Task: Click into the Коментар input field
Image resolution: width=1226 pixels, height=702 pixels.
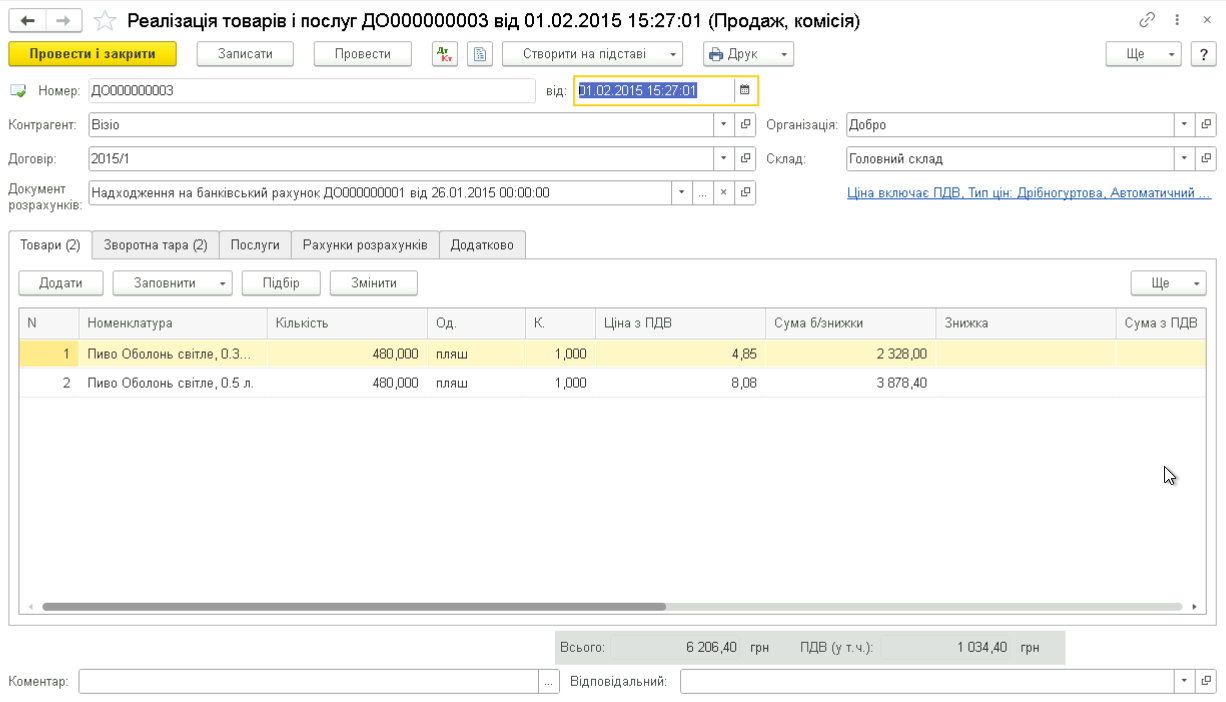Action: point(308,681)
